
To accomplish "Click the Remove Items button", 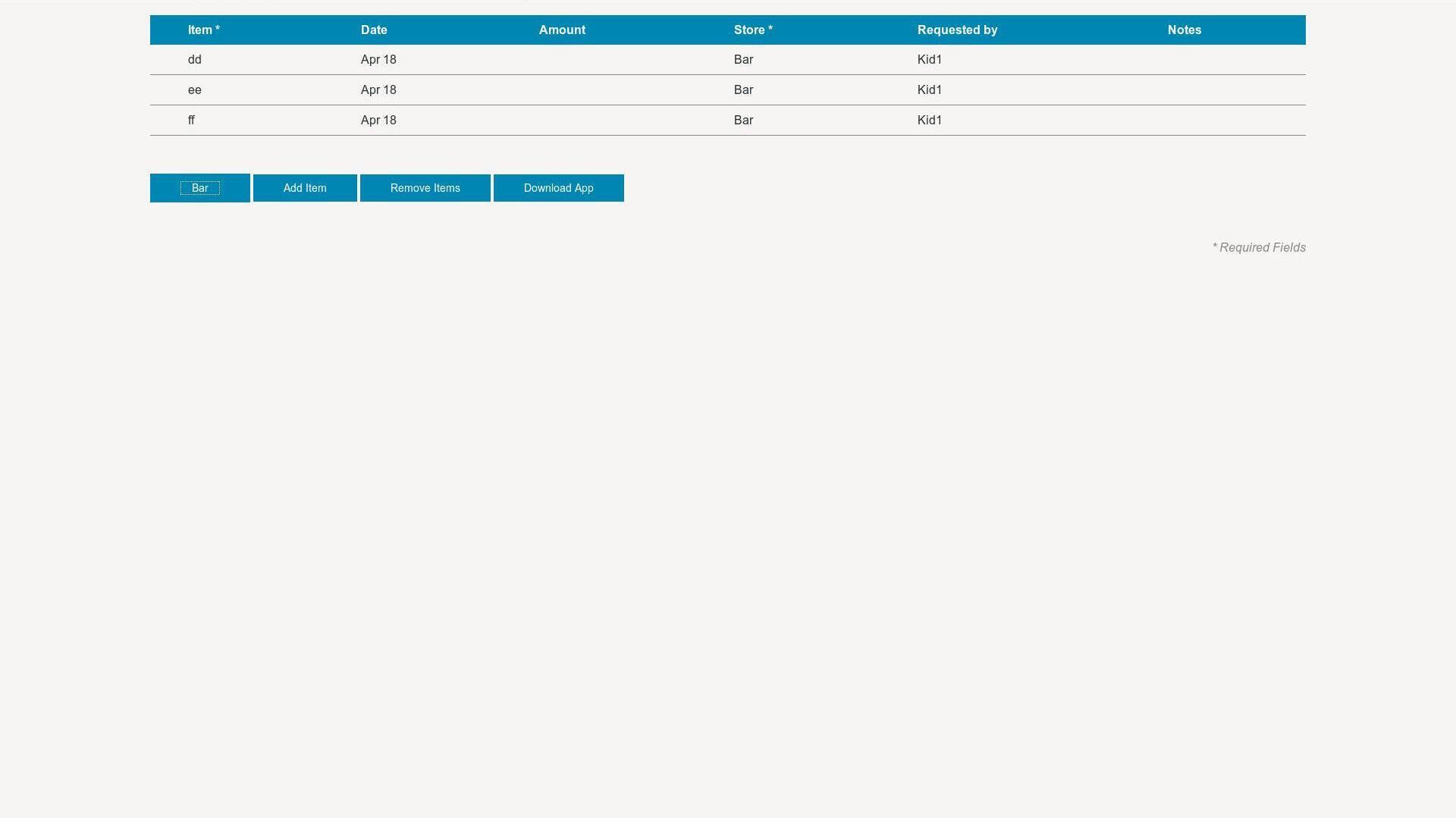I will 425,188.
